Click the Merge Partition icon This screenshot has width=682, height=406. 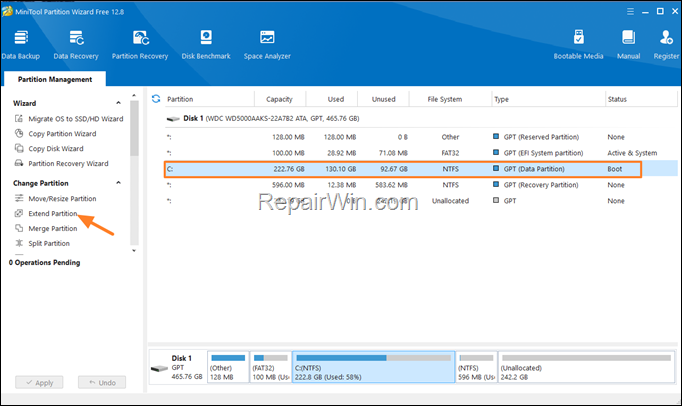19,228
